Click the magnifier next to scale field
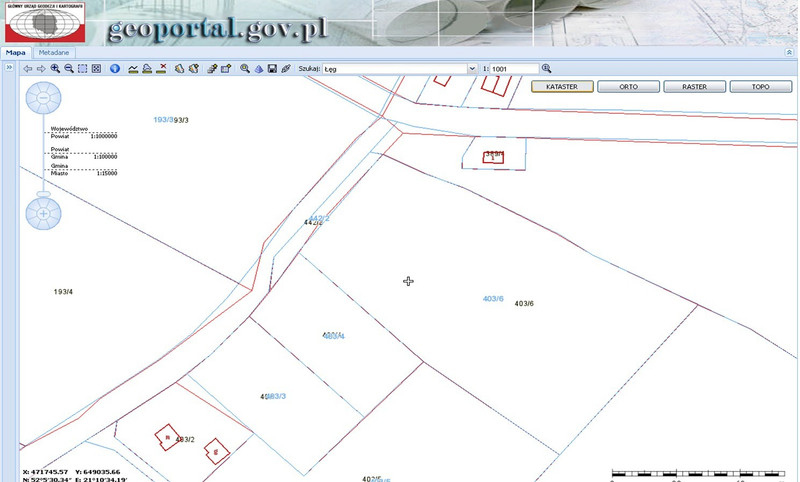Screen dimensions: 800x482 (x=547, y=69)
